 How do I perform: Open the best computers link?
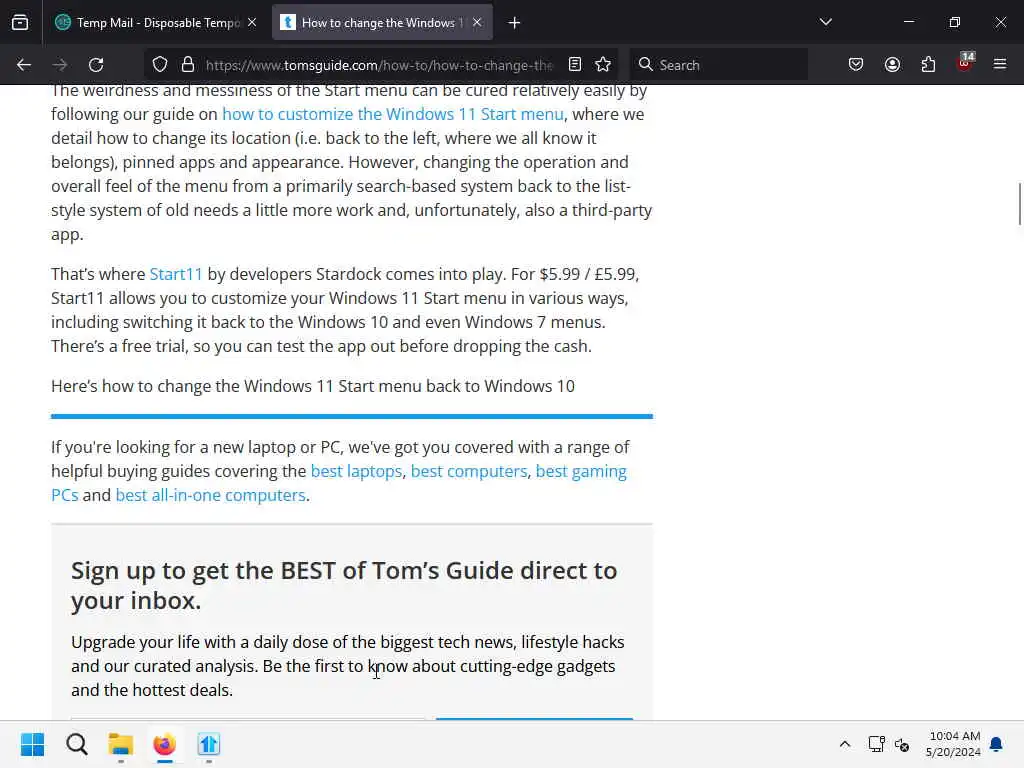coord(468,472)
